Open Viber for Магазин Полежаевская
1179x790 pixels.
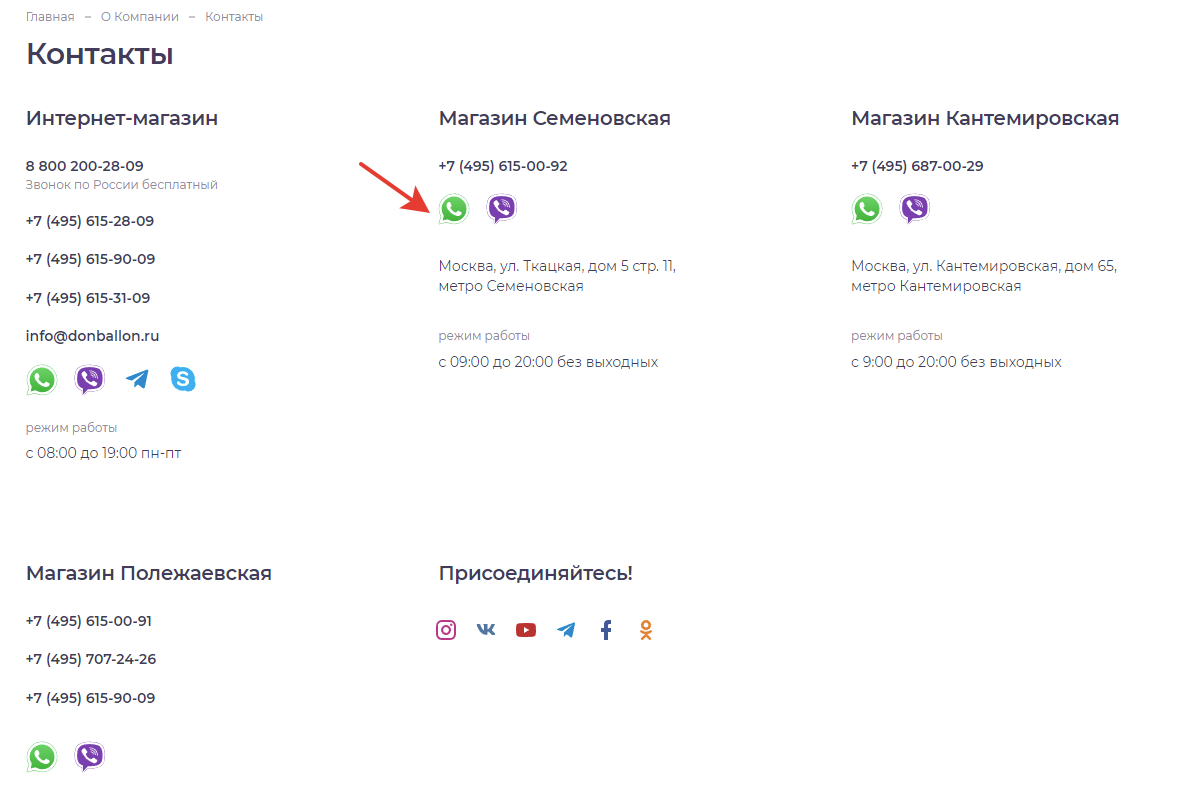click(90, 757)
